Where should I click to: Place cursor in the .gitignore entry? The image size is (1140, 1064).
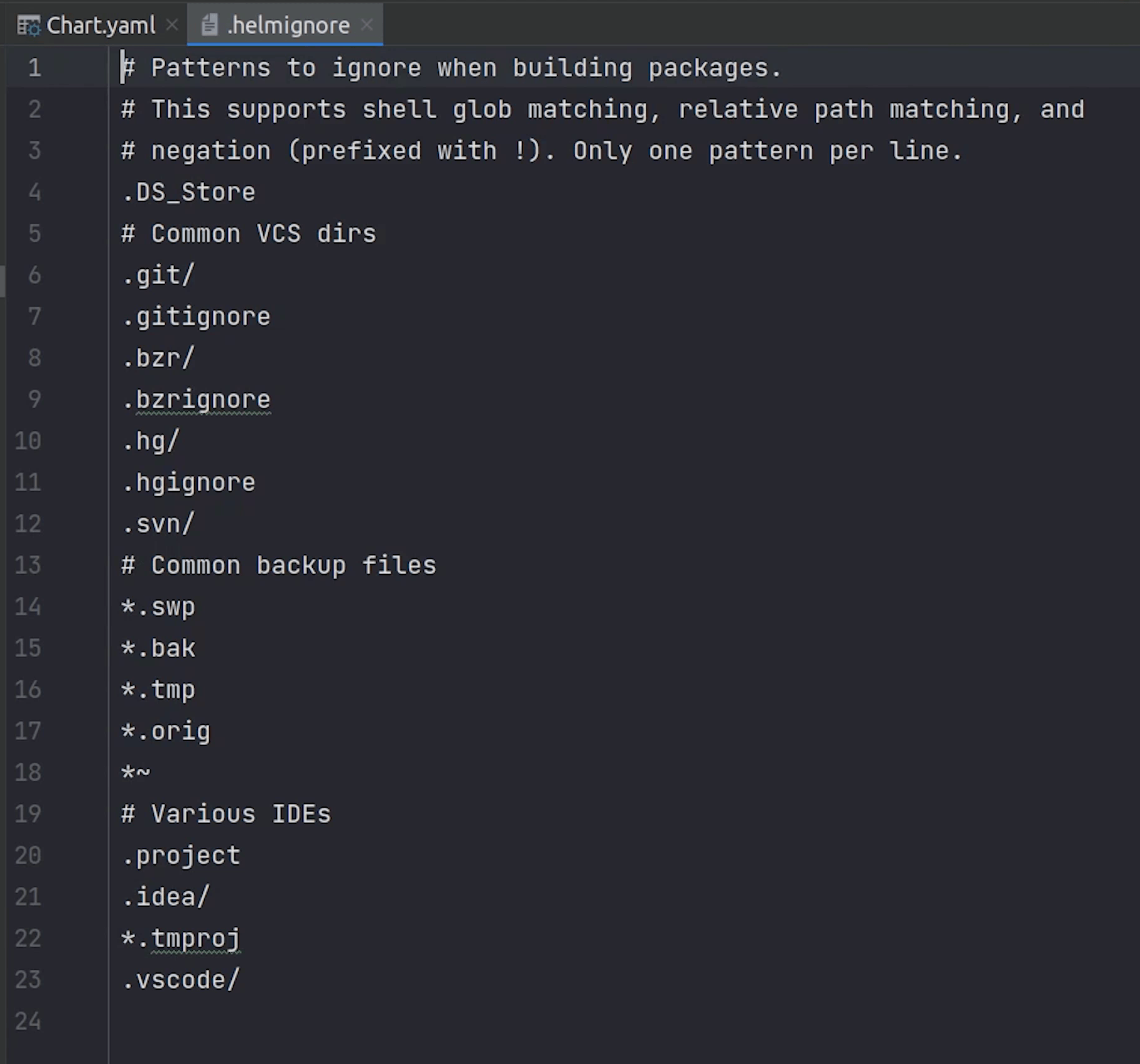[x=197, y=317]
